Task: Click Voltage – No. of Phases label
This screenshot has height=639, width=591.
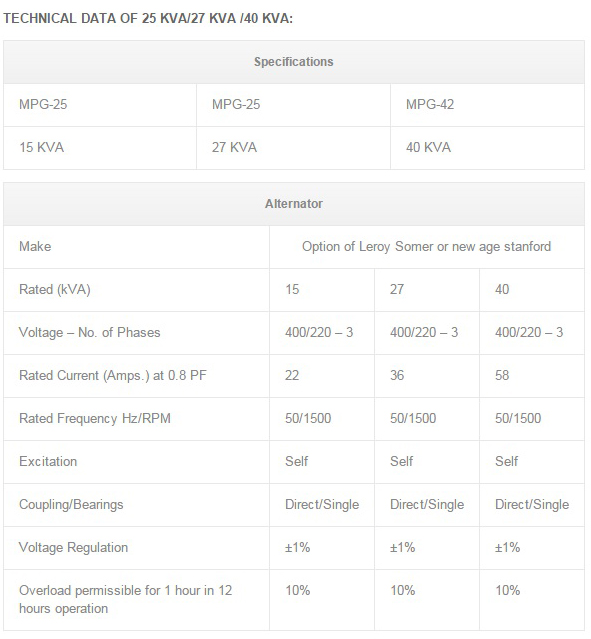Action: [x=90, y=333]
